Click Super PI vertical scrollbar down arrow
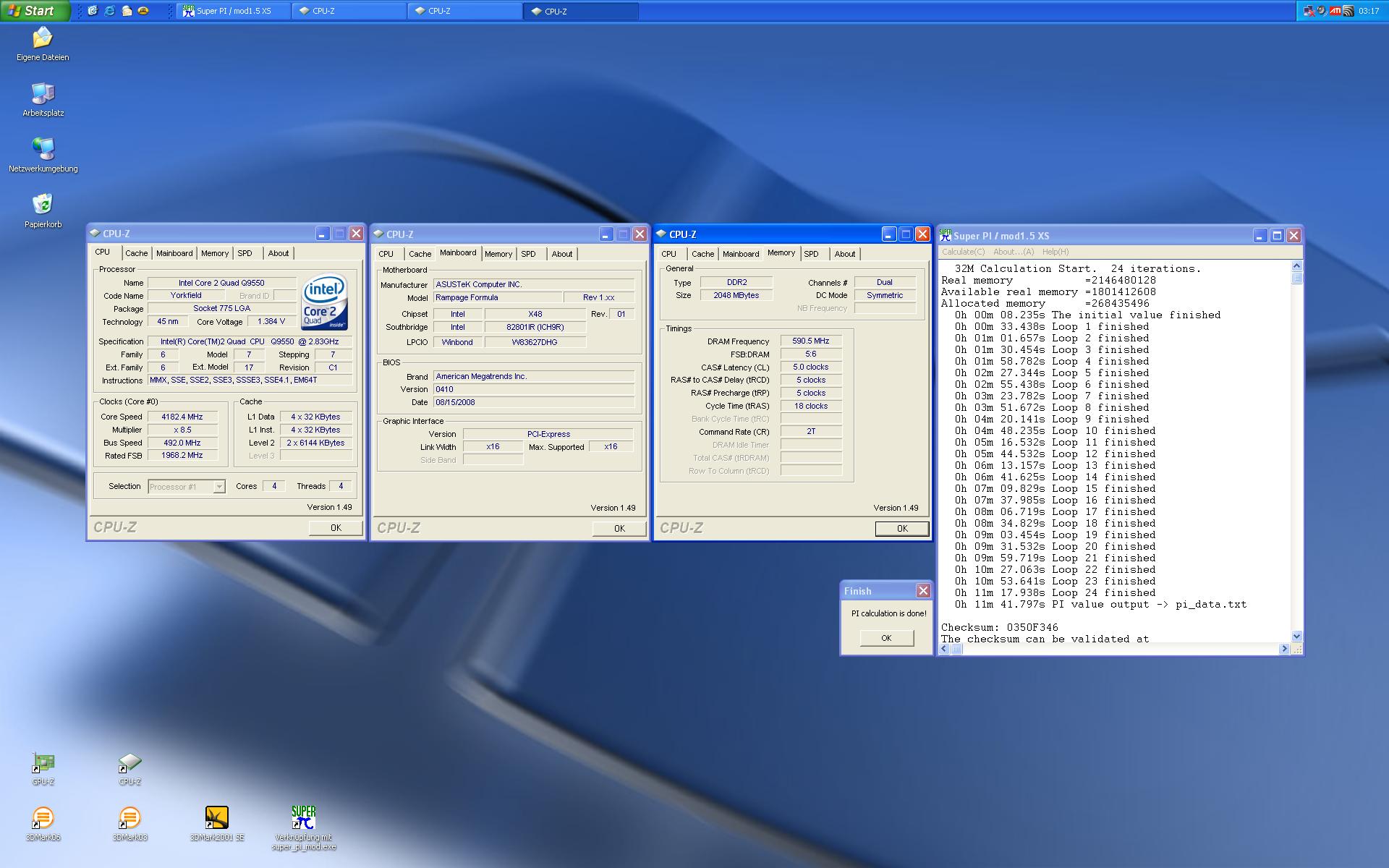This screenshot has height=868, width=1389. pyautogui.click(x=1296, y=637)
